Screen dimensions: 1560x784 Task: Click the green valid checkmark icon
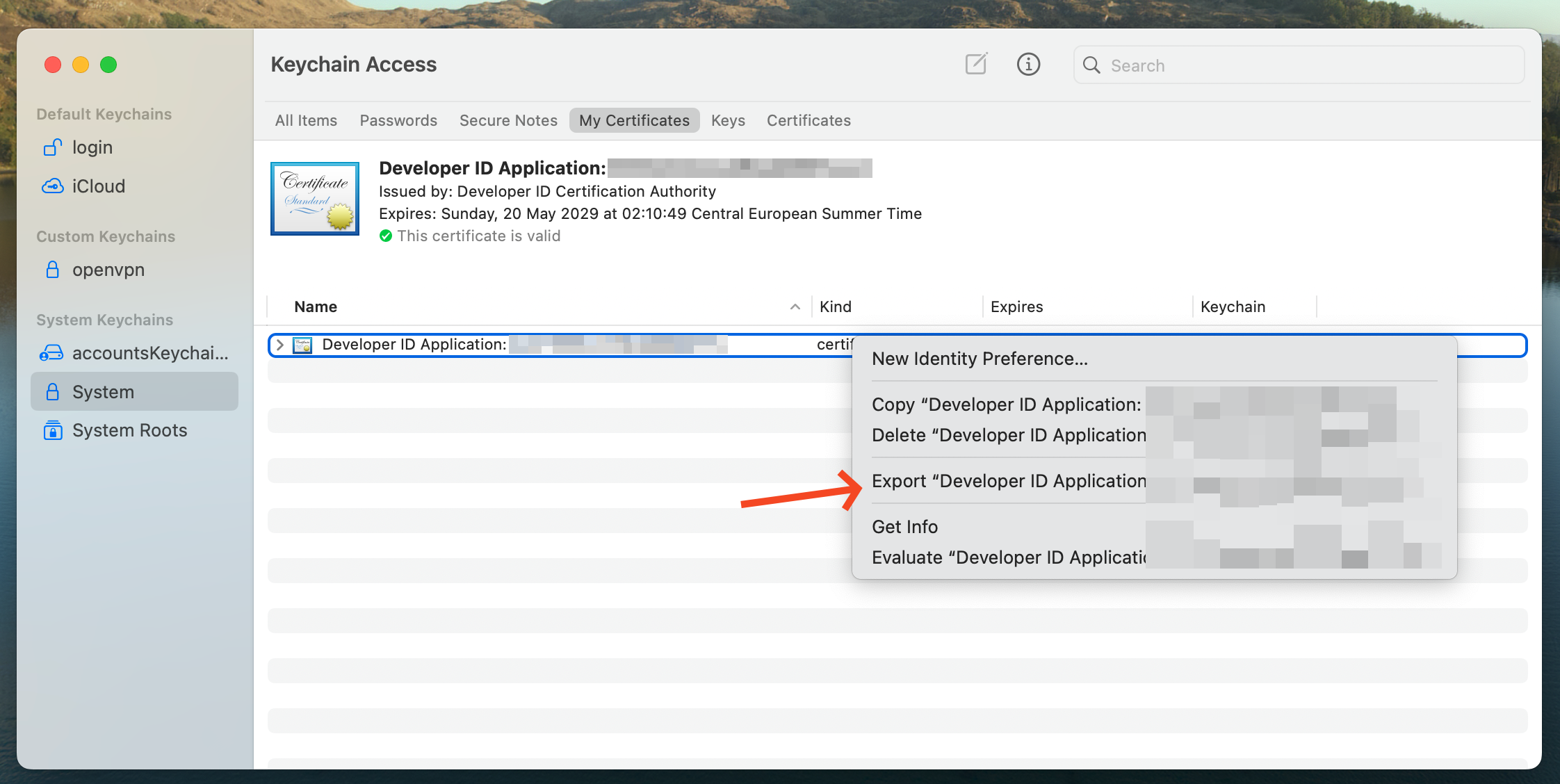386,236
